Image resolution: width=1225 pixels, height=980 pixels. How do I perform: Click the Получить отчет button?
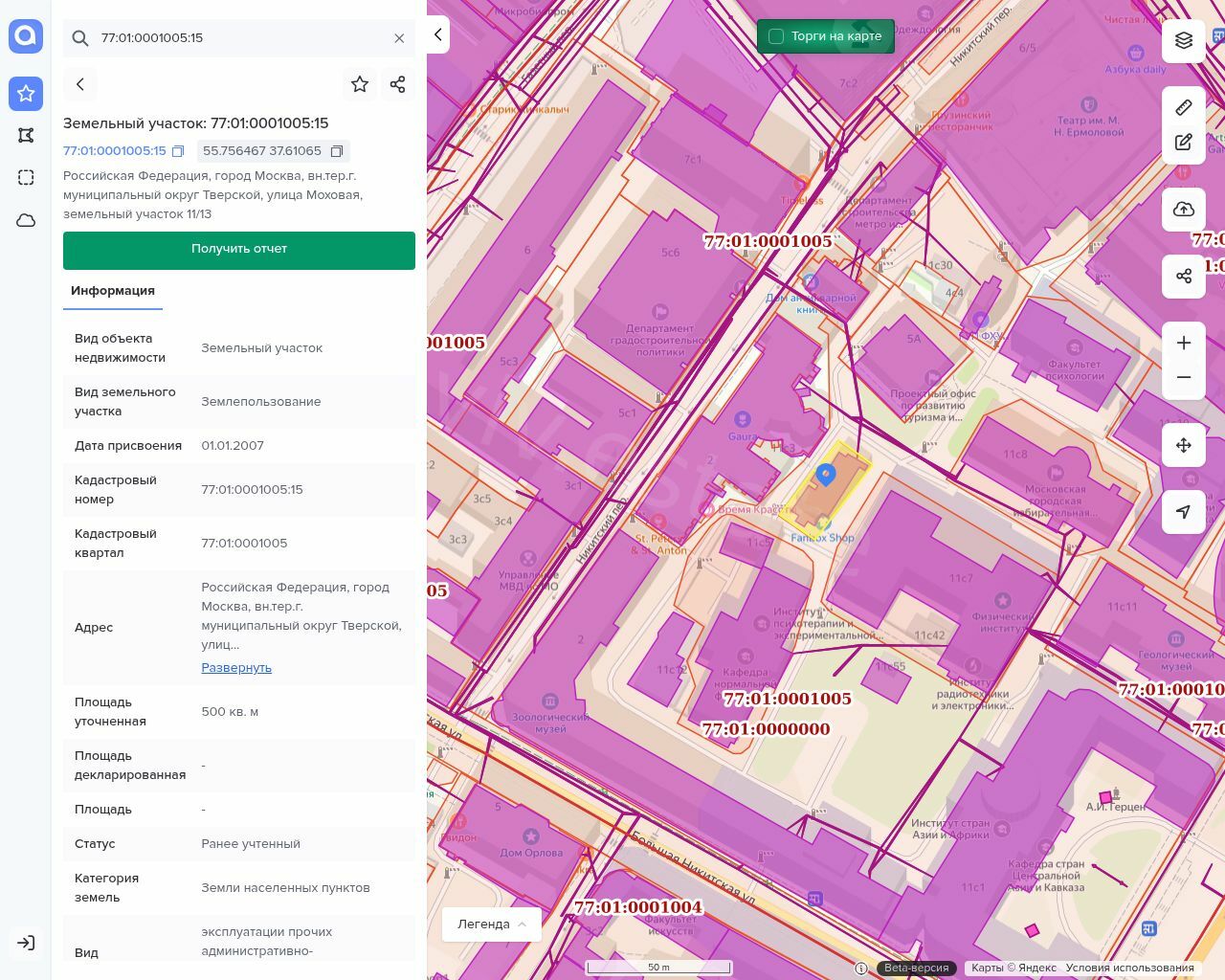(239, 249)
